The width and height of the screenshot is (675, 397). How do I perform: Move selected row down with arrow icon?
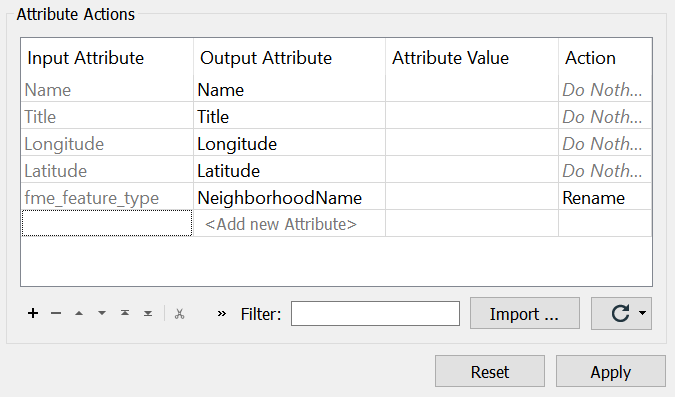(x=102, y=313)
